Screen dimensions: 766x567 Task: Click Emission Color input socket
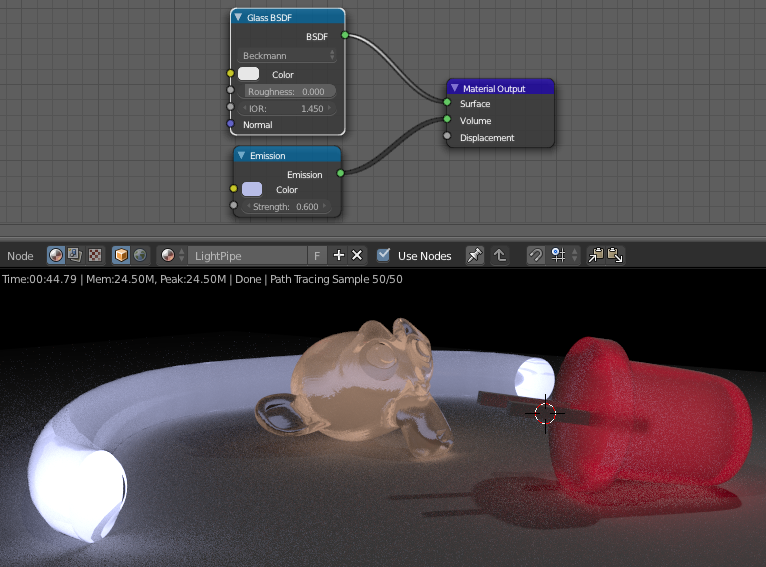(x=234, y=189)
